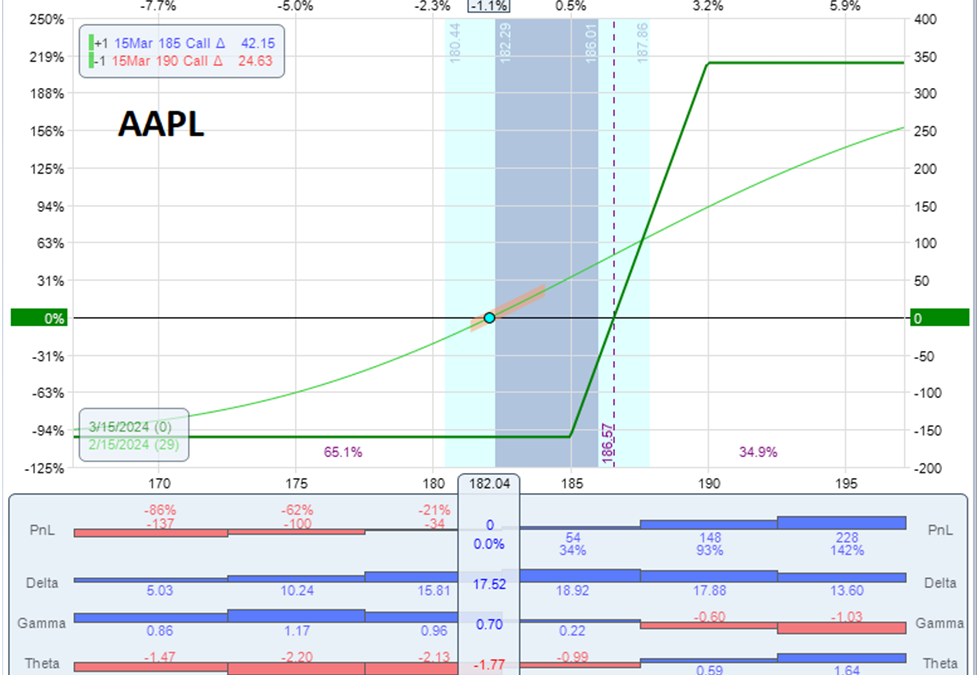This screenshot has width=979, height=675.
Task: Click the 186.57 breakeven line label
Action: click(x=607, y=441)
